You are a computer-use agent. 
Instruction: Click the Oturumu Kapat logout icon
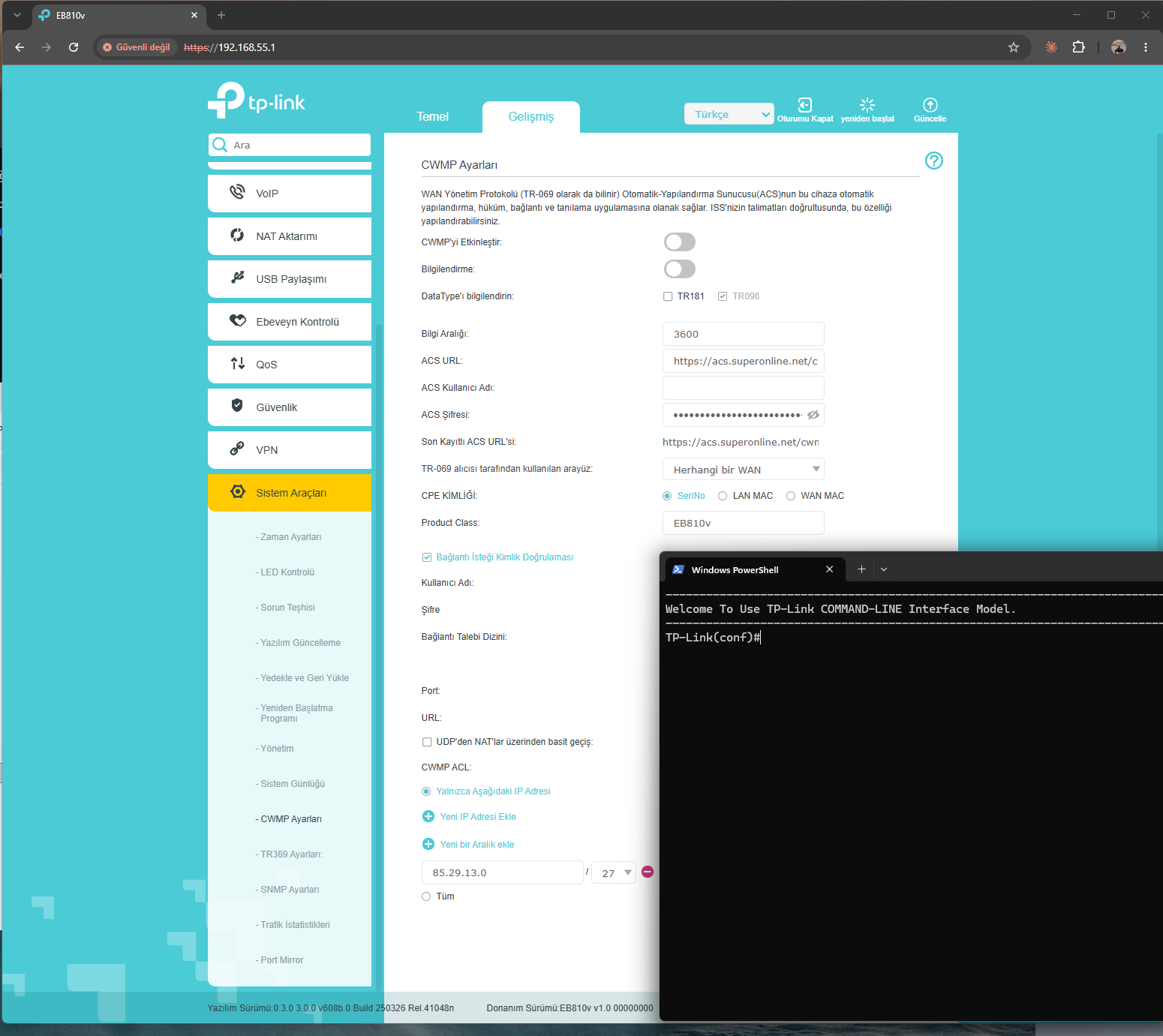pos(805,105)
